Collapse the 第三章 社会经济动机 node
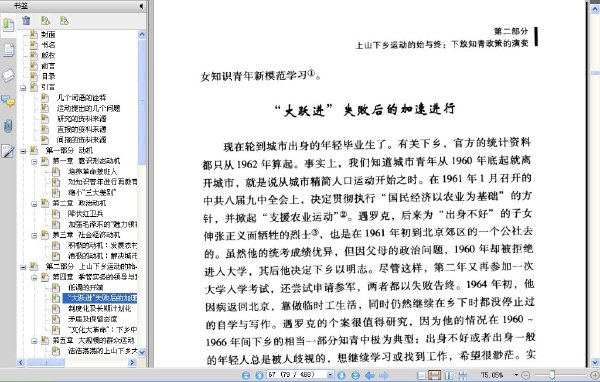This screenshot has width=600, height=382. (34, 235)
